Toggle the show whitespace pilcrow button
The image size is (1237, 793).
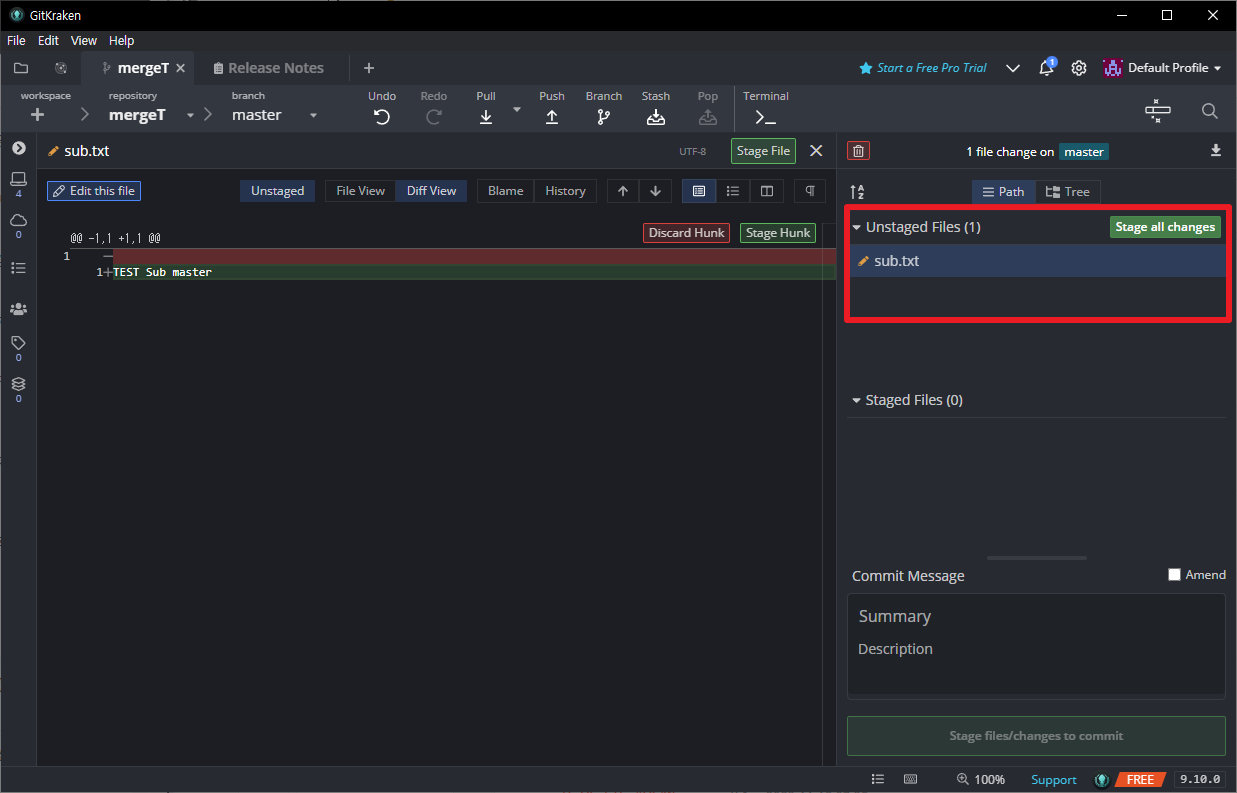810,191
